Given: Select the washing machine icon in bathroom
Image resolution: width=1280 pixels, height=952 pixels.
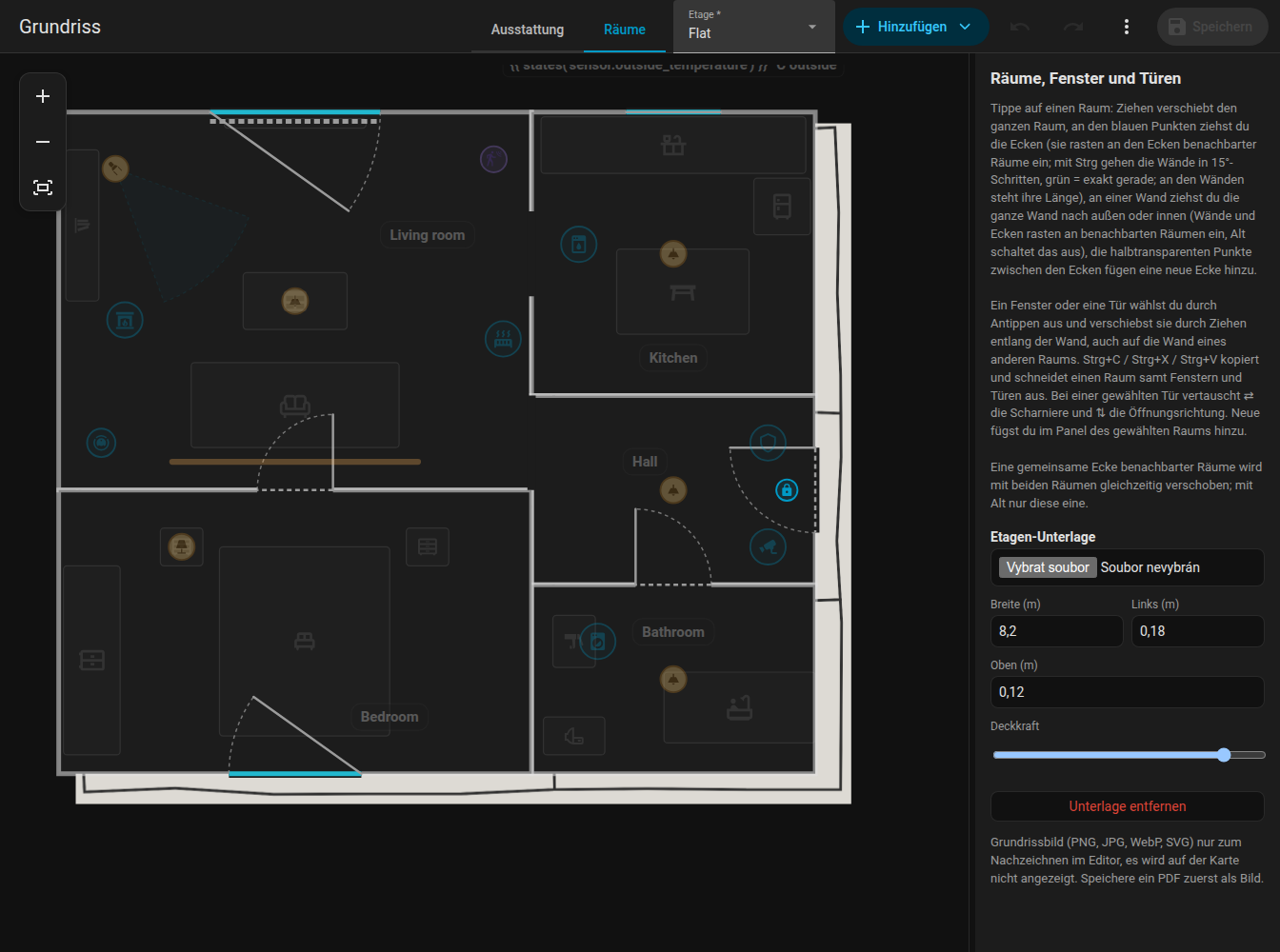Looking at the screenshot, I should tap(598, 642).
